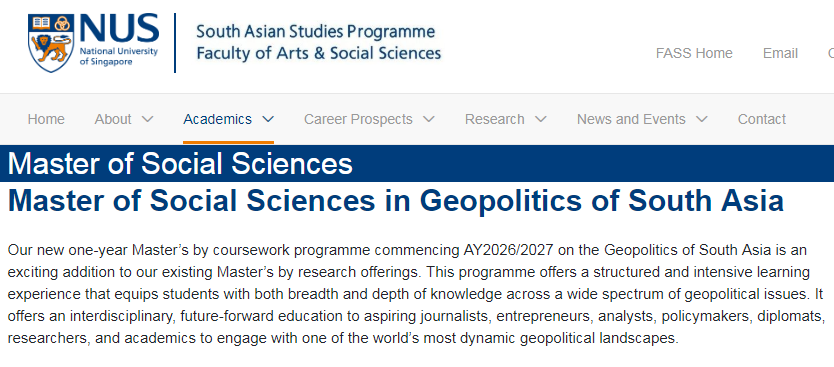The height and width of the screenshot is (367, 834).
Task: Expand the Career Prospects chevron
Action: (429, 119)
